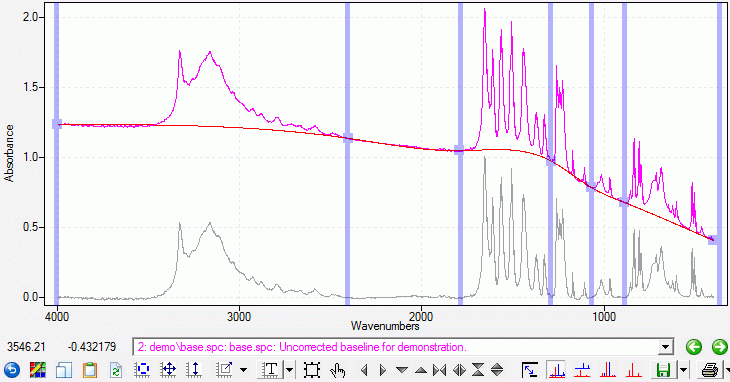This screenshot has width=730, height=382.
Task: Toggle the blue and red overlay peaks mode
Action: [608, 370]
